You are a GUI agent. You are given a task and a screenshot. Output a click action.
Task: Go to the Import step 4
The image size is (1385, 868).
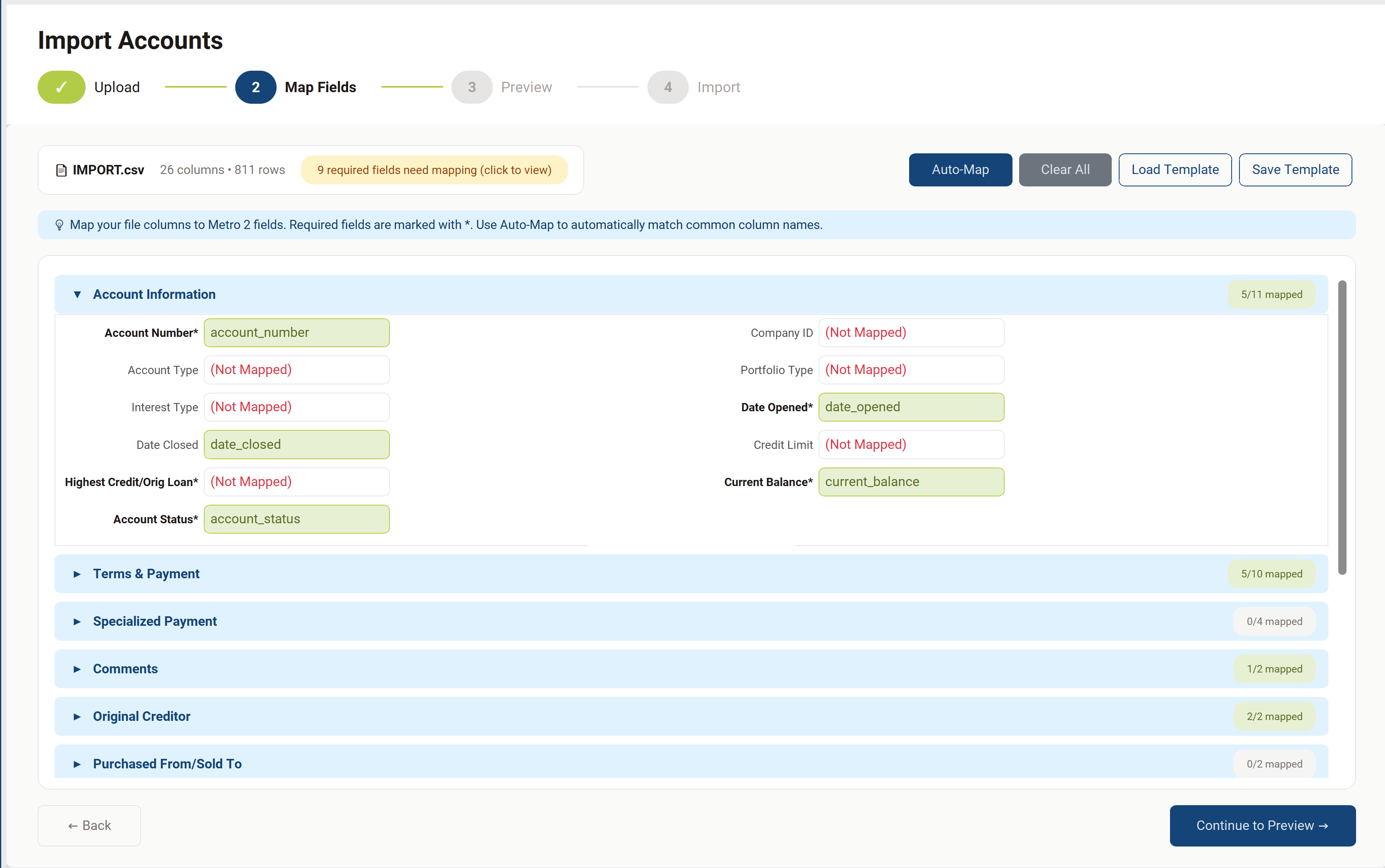[x=668, y=87]
